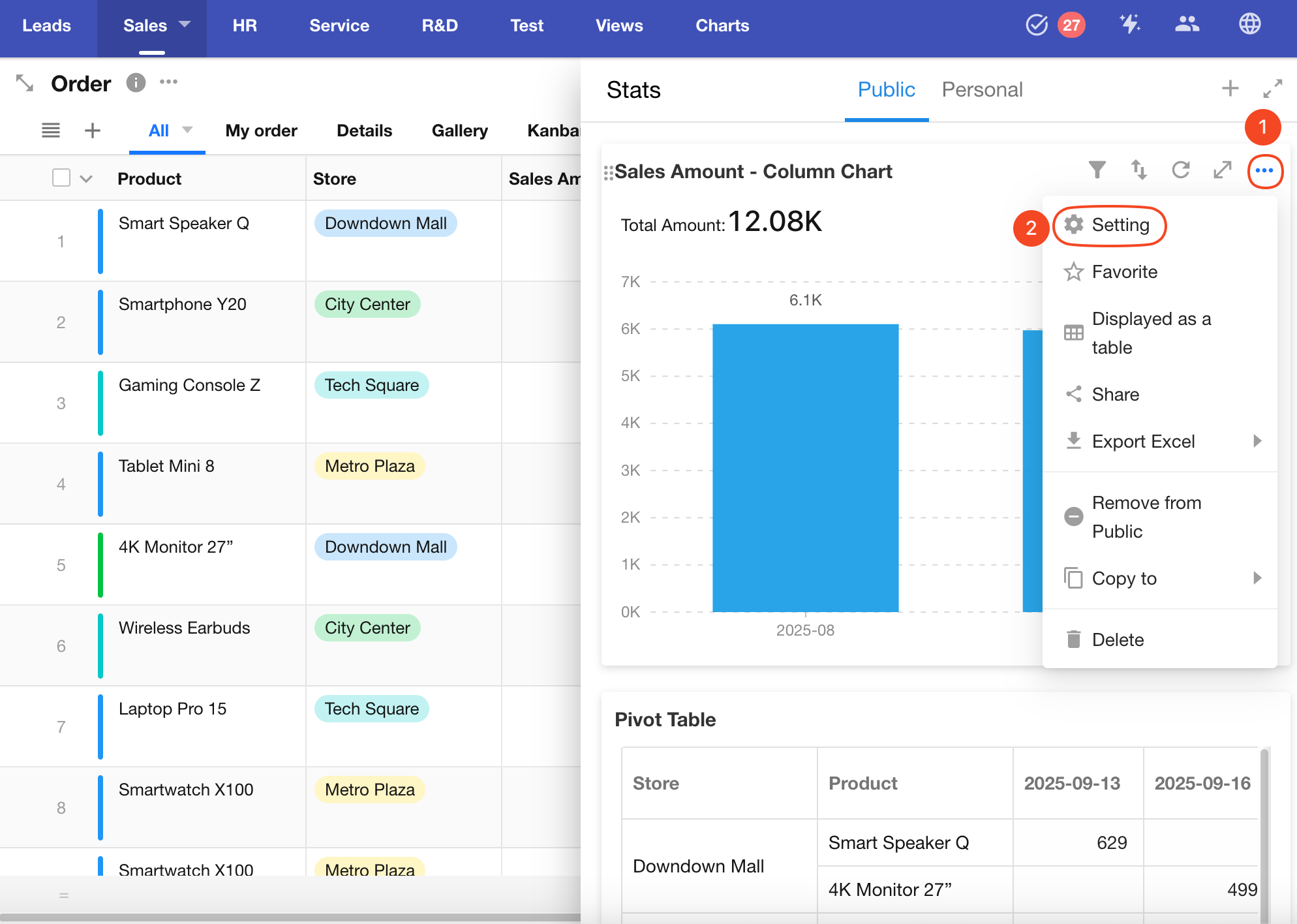Click Delete in the chart menu
The width and height of the screenshot is (1297, 924).
pos(1117,639)
